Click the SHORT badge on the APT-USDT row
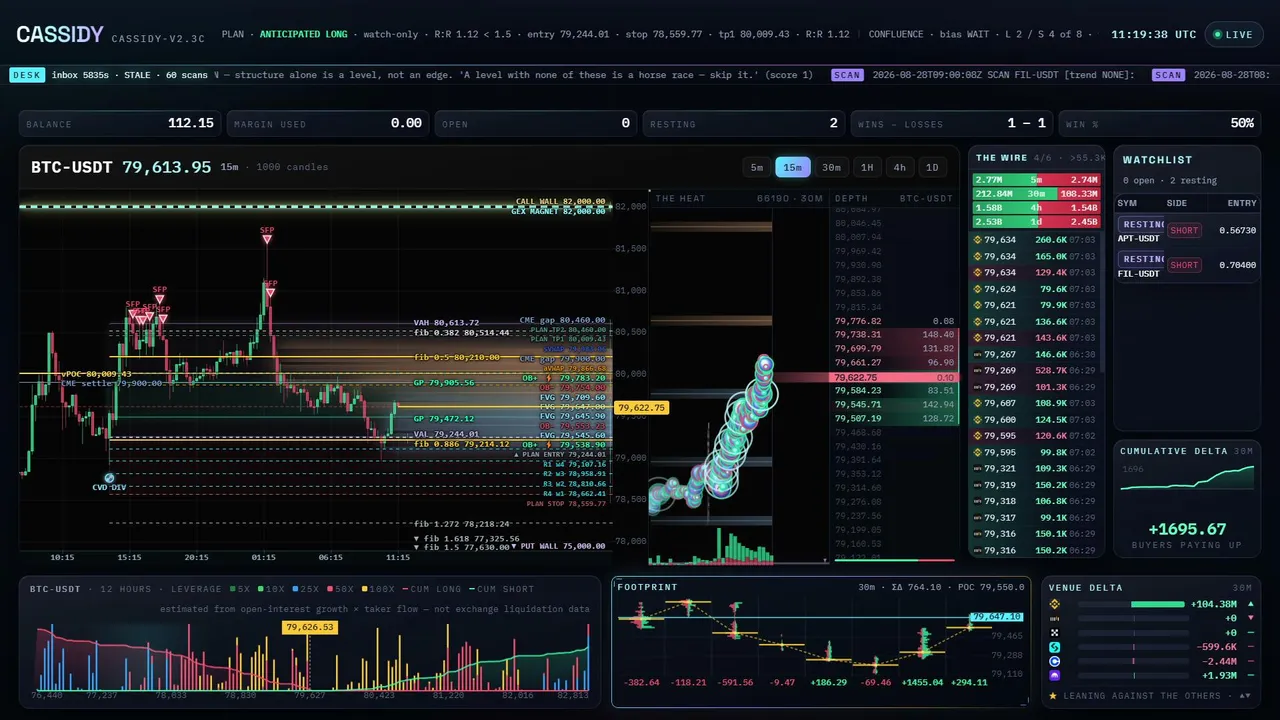This screenshot has height=720, width=1280. point(1184,230)
